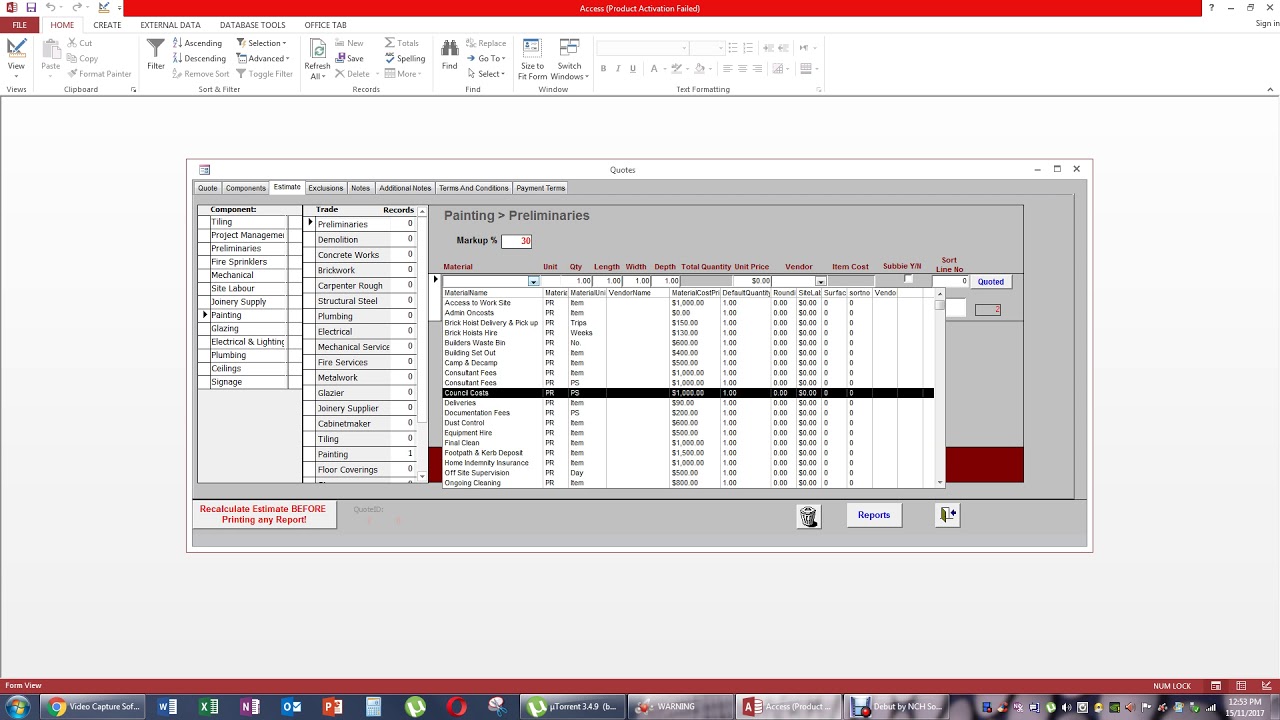The height and width of the screenshot is (720, 1280).
Task: Sort records Descending
Action: click(x=199, y=58)
